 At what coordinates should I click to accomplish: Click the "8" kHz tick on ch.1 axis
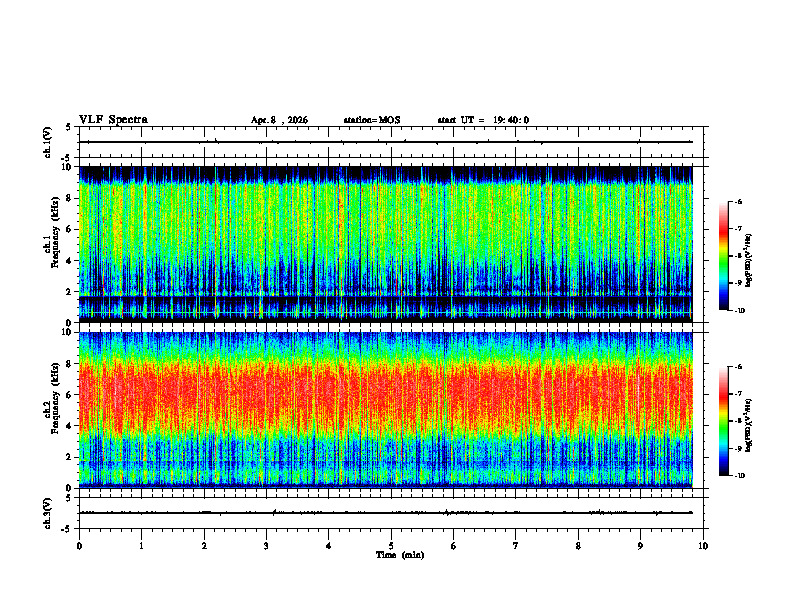[x=68, y=198]
